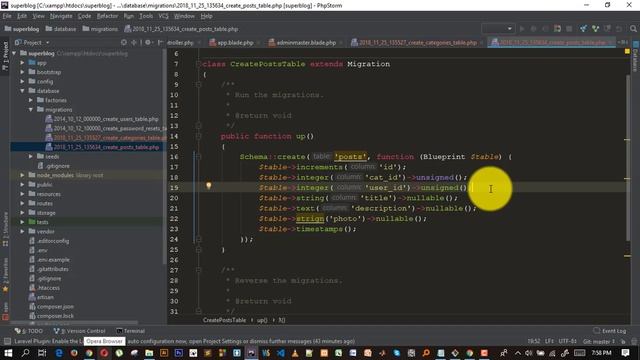640x360 pixels.
Task: Open the Project view dropdown
Action: point(32,42)
